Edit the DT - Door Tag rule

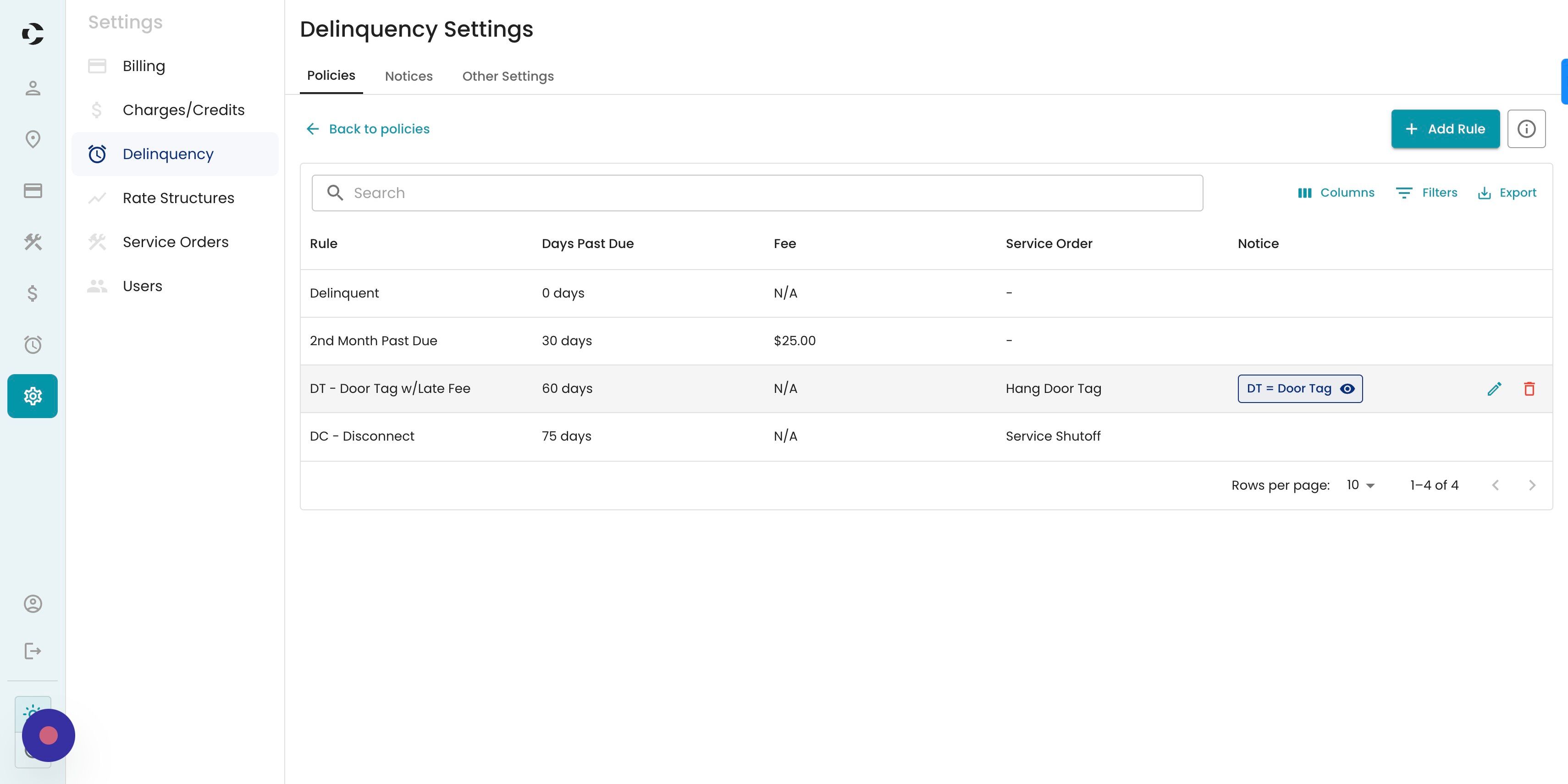coord(1494,388)
